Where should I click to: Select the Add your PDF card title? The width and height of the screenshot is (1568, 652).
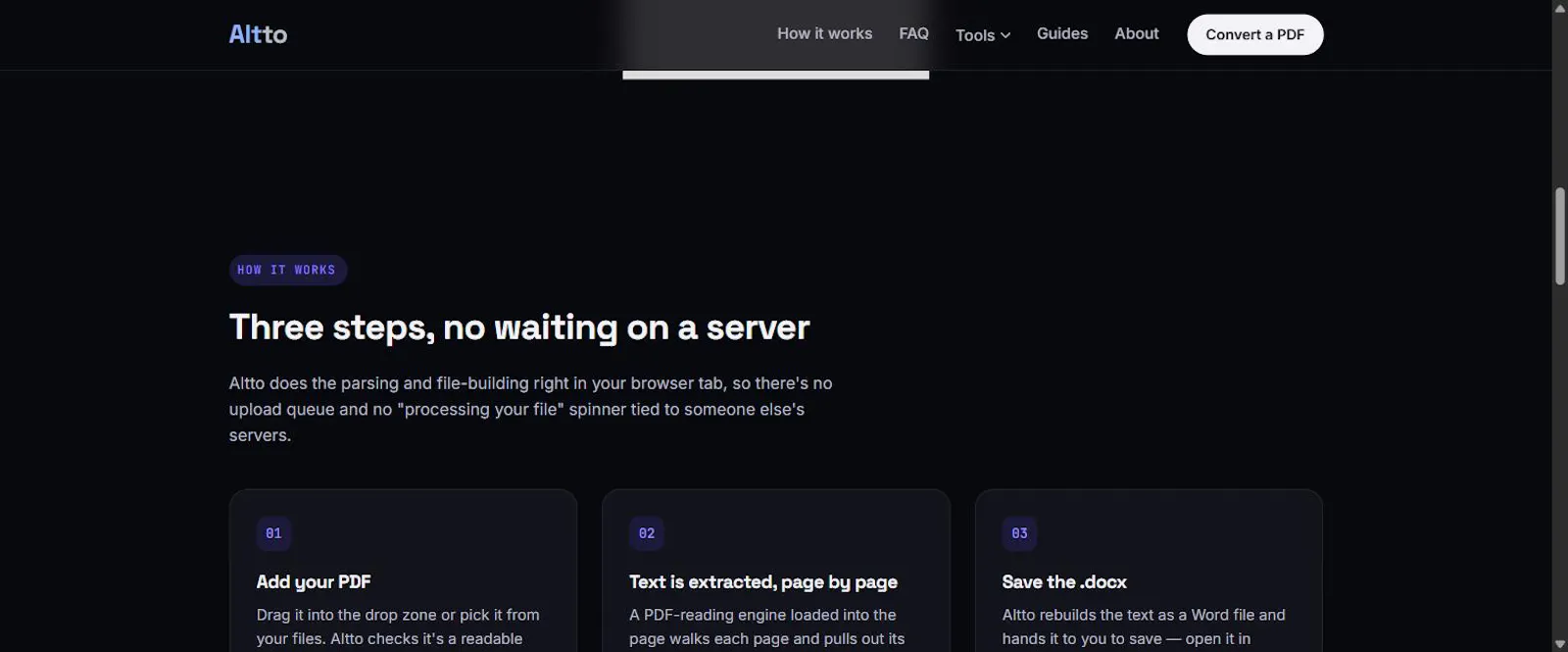coord(314,581)
